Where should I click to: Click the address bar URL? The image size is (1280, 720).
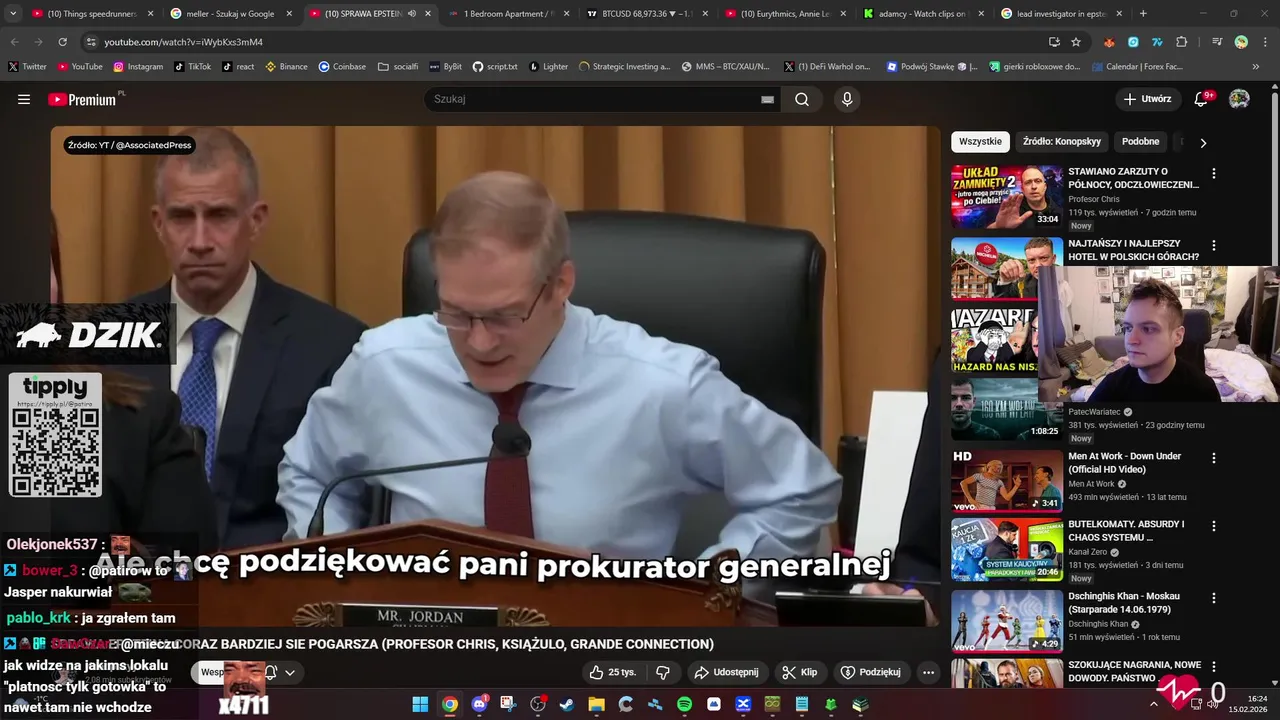click(183, 42)
